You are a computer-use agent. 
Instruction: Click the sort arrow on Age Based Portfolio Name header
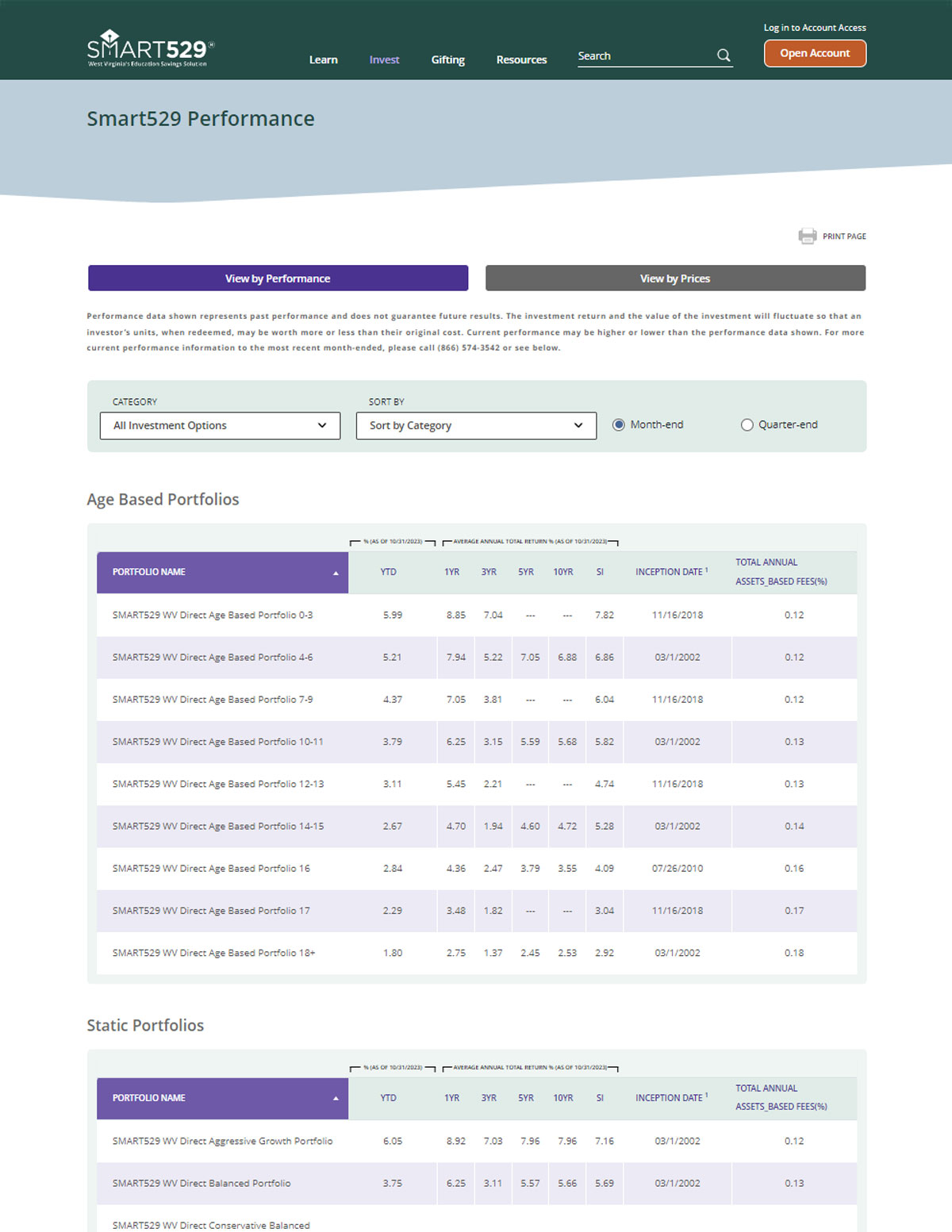337,572
